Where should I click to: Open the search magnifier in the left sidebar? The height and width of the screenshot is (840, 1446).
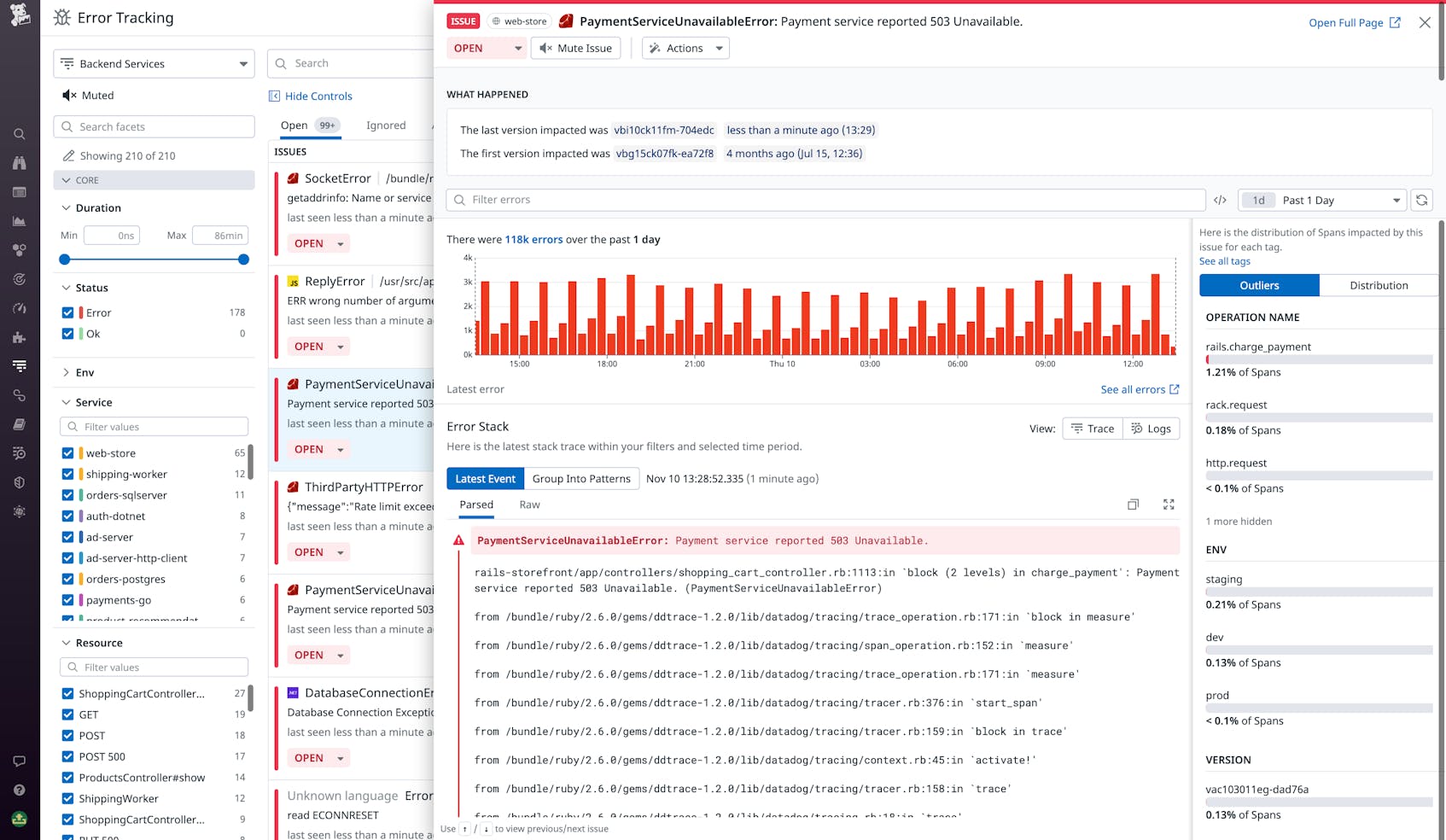[x=19, y=134]
